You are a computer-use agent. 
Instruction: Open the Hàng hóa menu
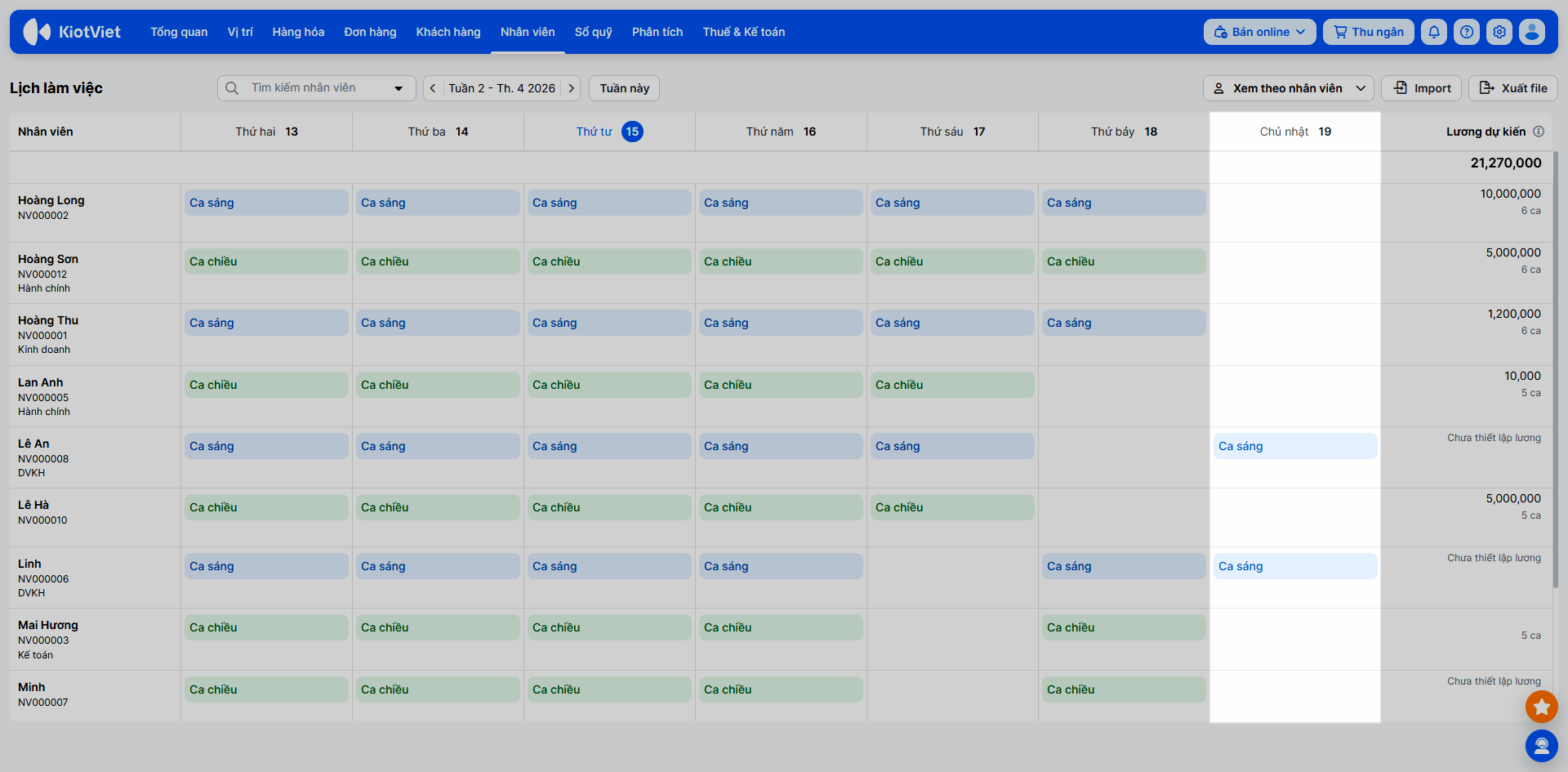click(x=298, y=32)
